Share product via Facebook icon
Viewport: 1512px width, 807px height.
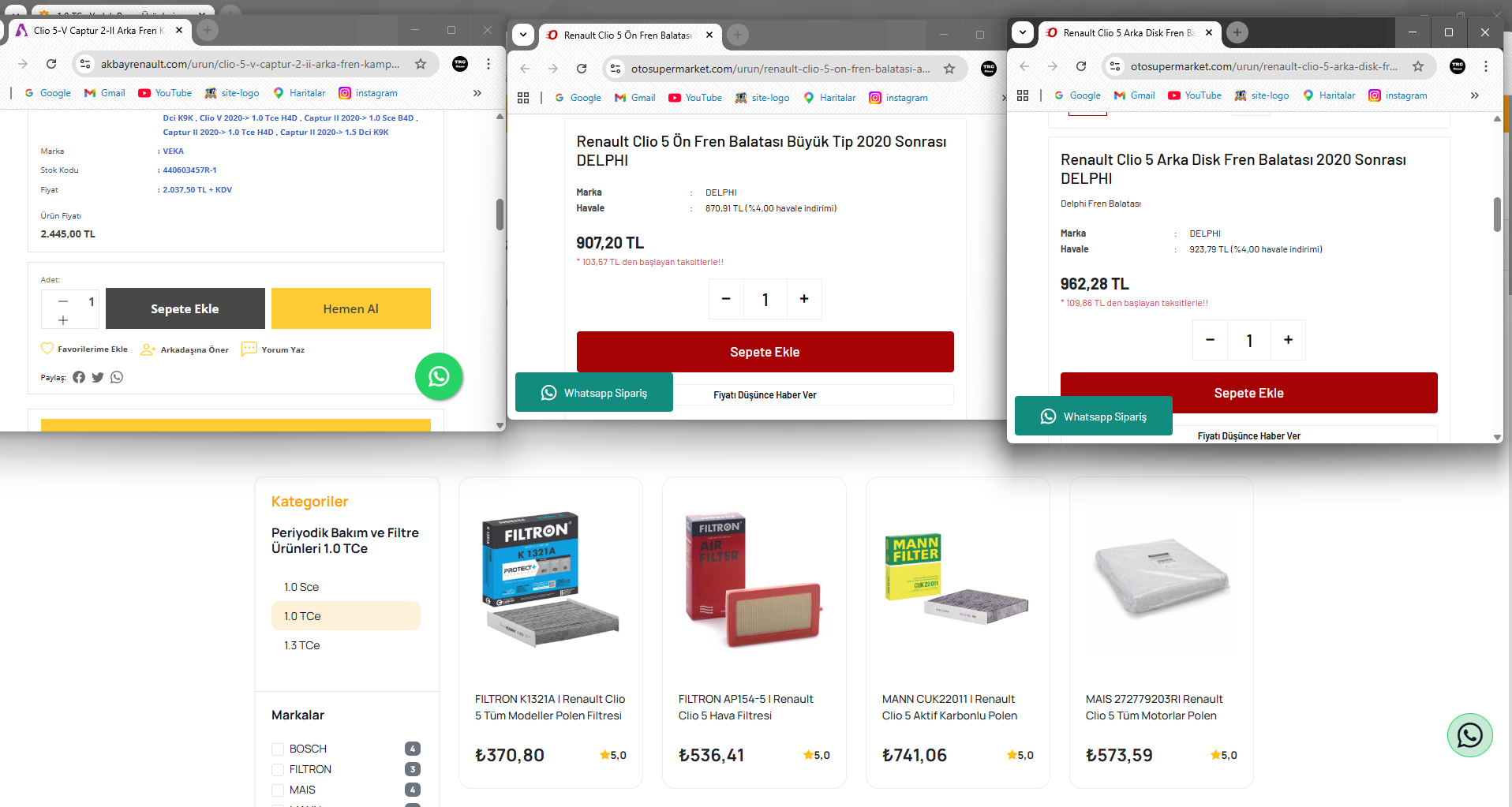(79, 377)
